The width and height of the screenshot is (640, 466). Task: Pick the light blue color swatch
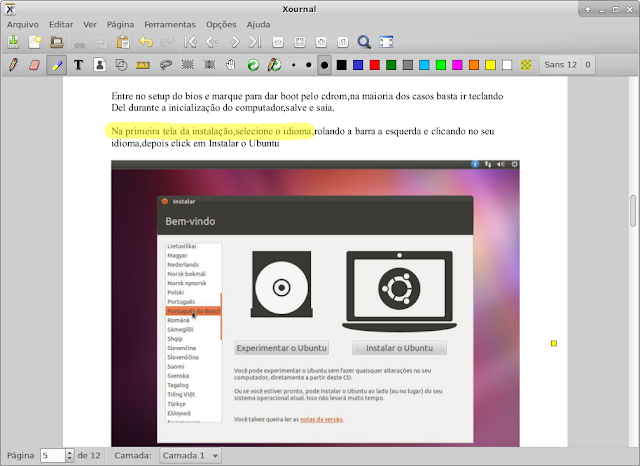pos(424,65)
